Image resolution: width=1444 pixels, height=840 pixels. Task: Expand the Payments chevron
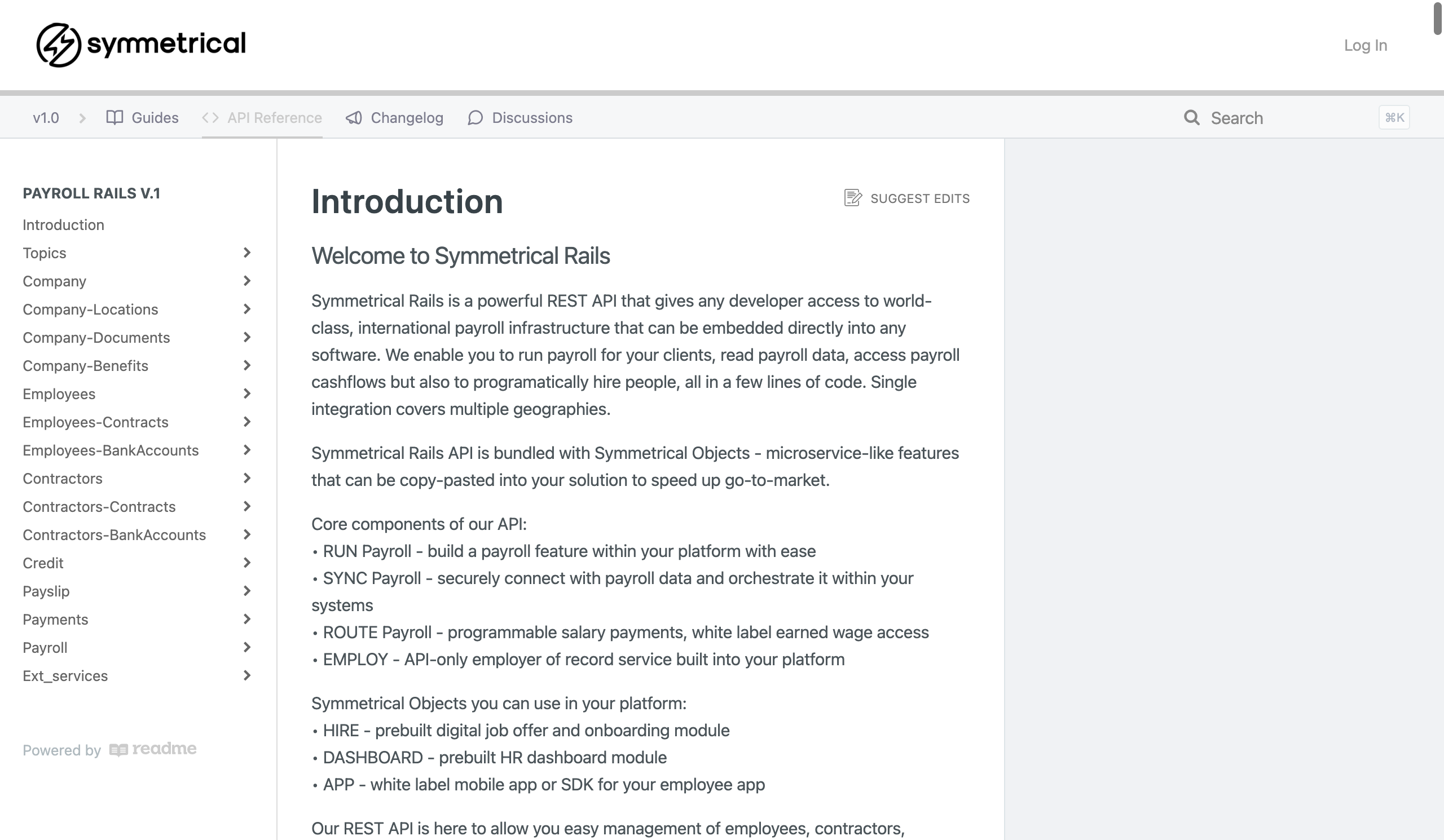247,619
